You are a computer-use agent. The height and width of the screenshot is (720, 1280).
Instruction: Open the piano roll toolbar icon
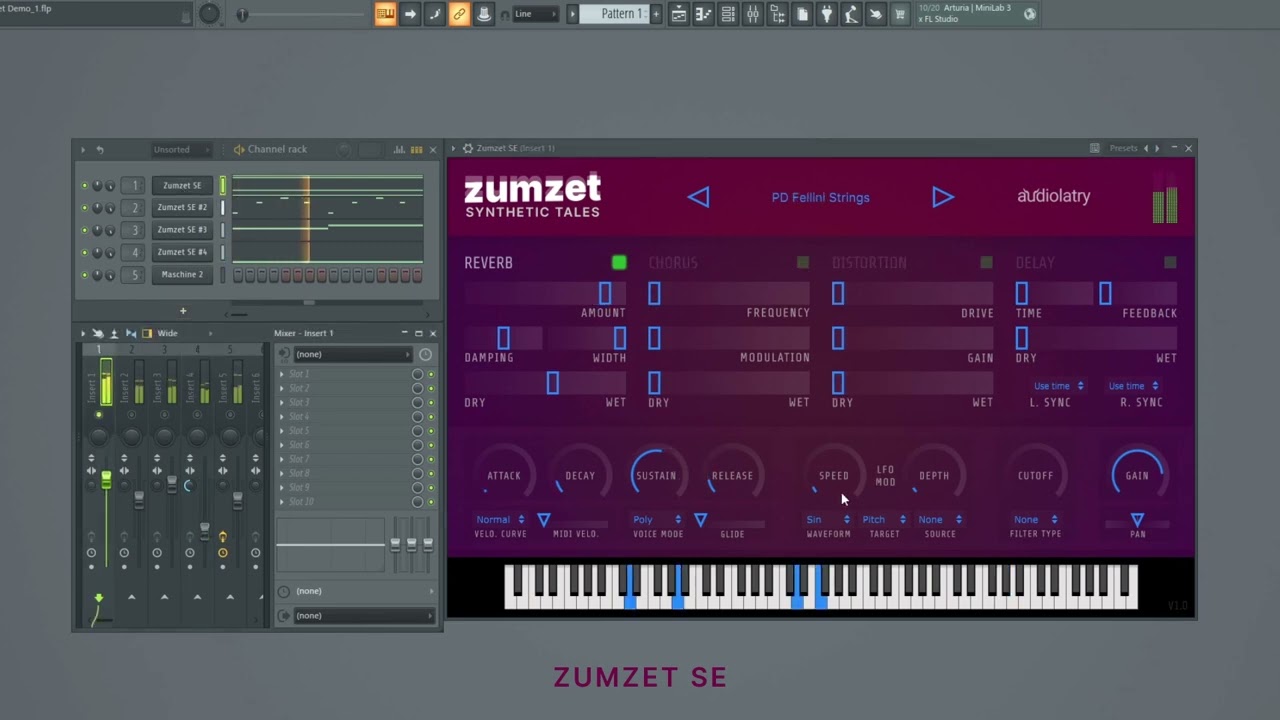(703, 14)
